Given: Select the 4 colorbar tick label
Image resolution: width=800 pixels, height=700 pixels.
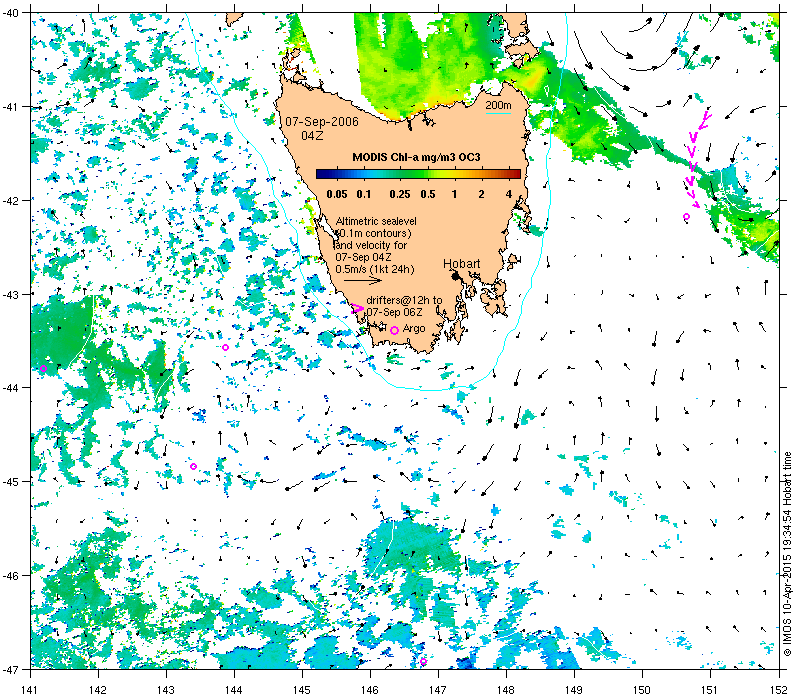Looking at the screenshot, I should point(509,194).
